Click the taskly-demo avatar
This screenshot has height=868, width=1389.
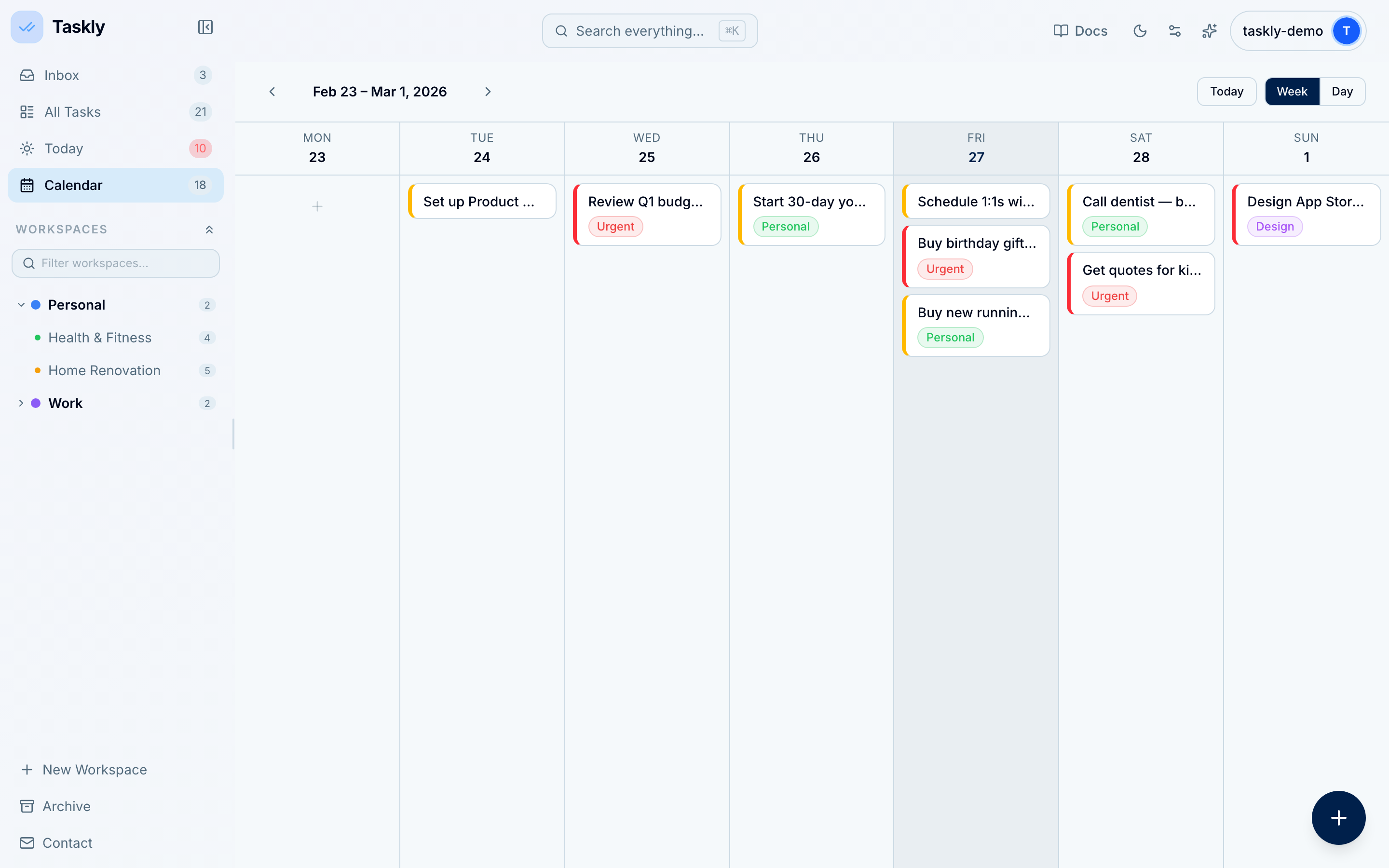tap(1346, 31)
